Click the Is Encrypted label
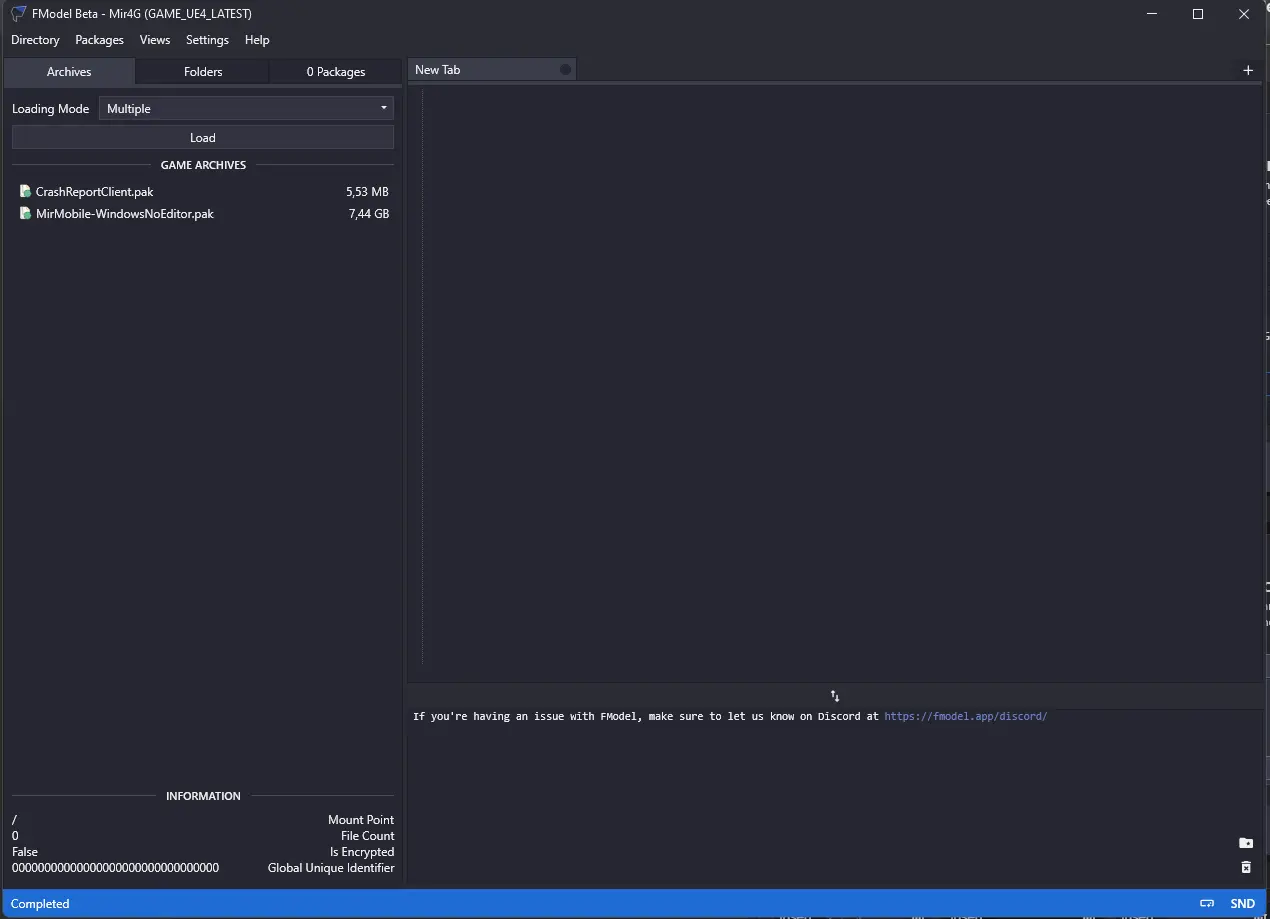The image size is (1270, 919). [x=362, y=852]
